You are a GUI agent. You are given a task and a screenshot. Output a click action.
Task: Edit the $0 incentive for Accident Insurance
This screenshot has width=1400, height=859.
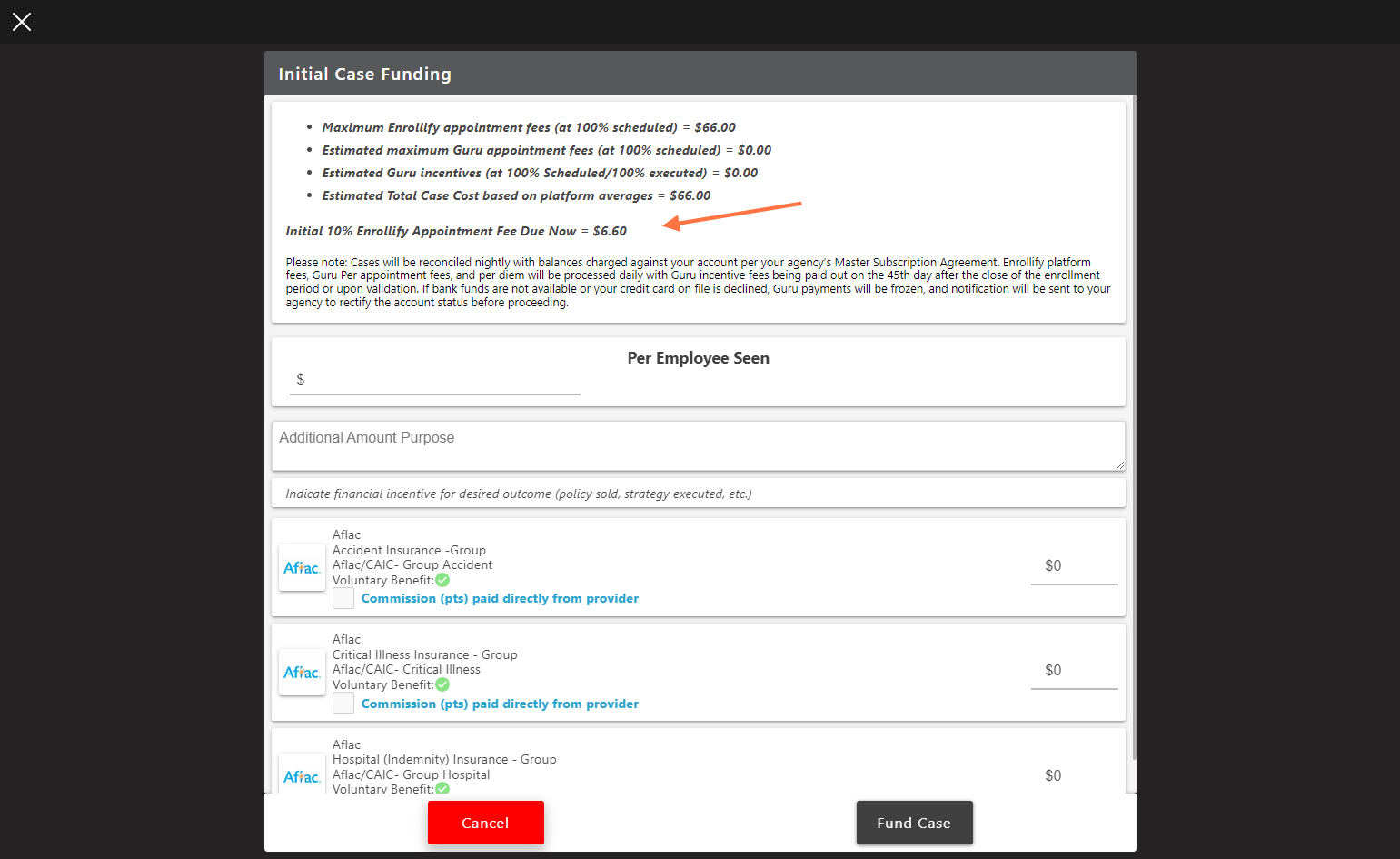pyautogui.click(x=1074, y=566)
